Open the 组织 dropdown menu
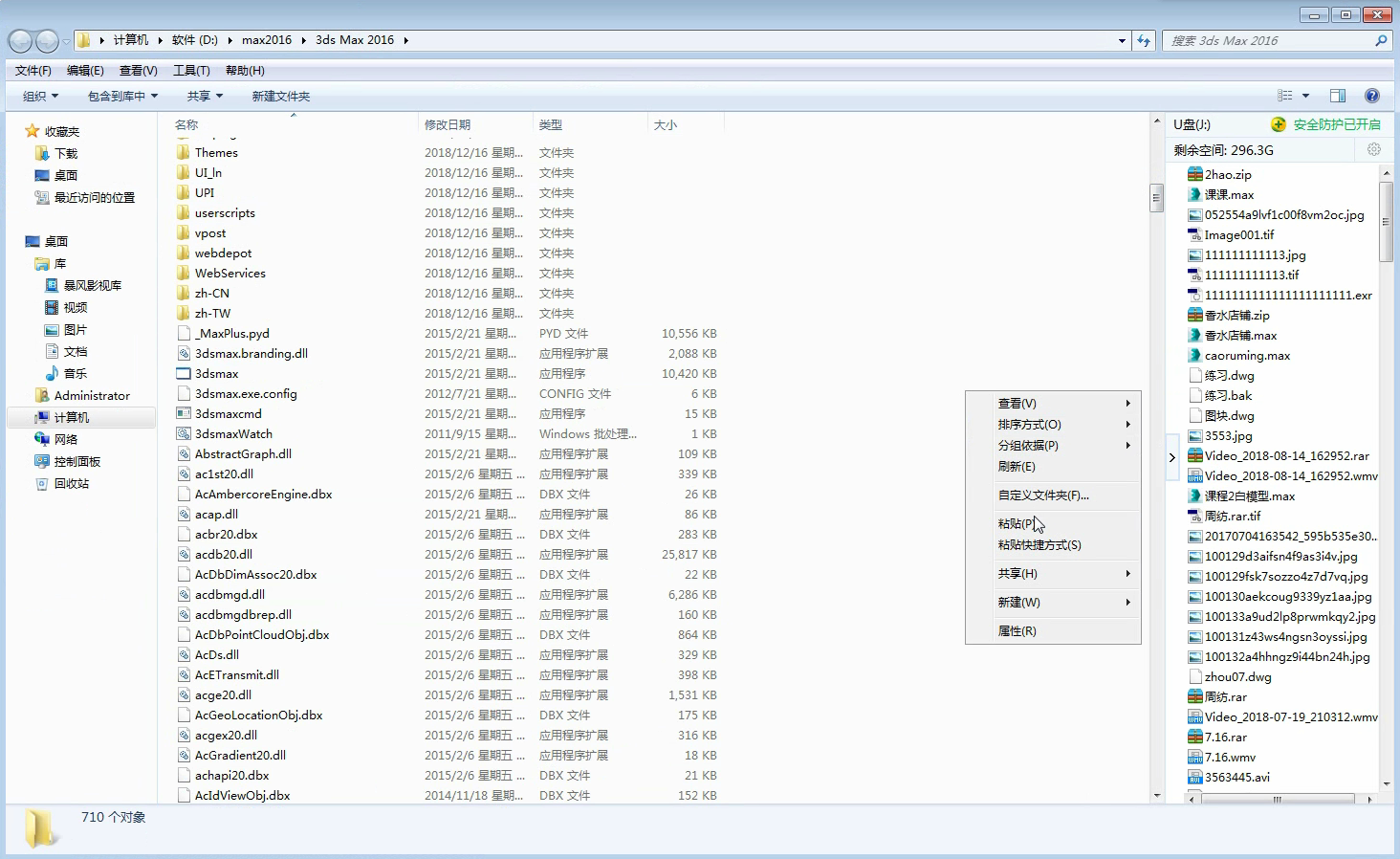 [40, 96]
